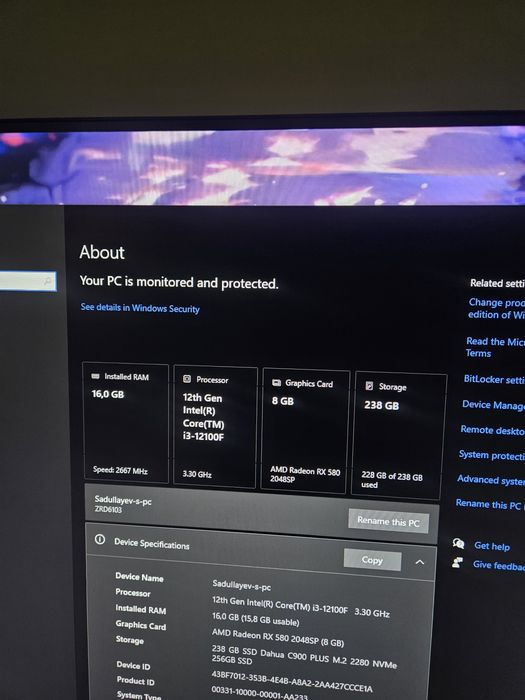Open Read the Microsoft Terms link
The height and width of the screenshot is (700, 525).
pos(495,347)
